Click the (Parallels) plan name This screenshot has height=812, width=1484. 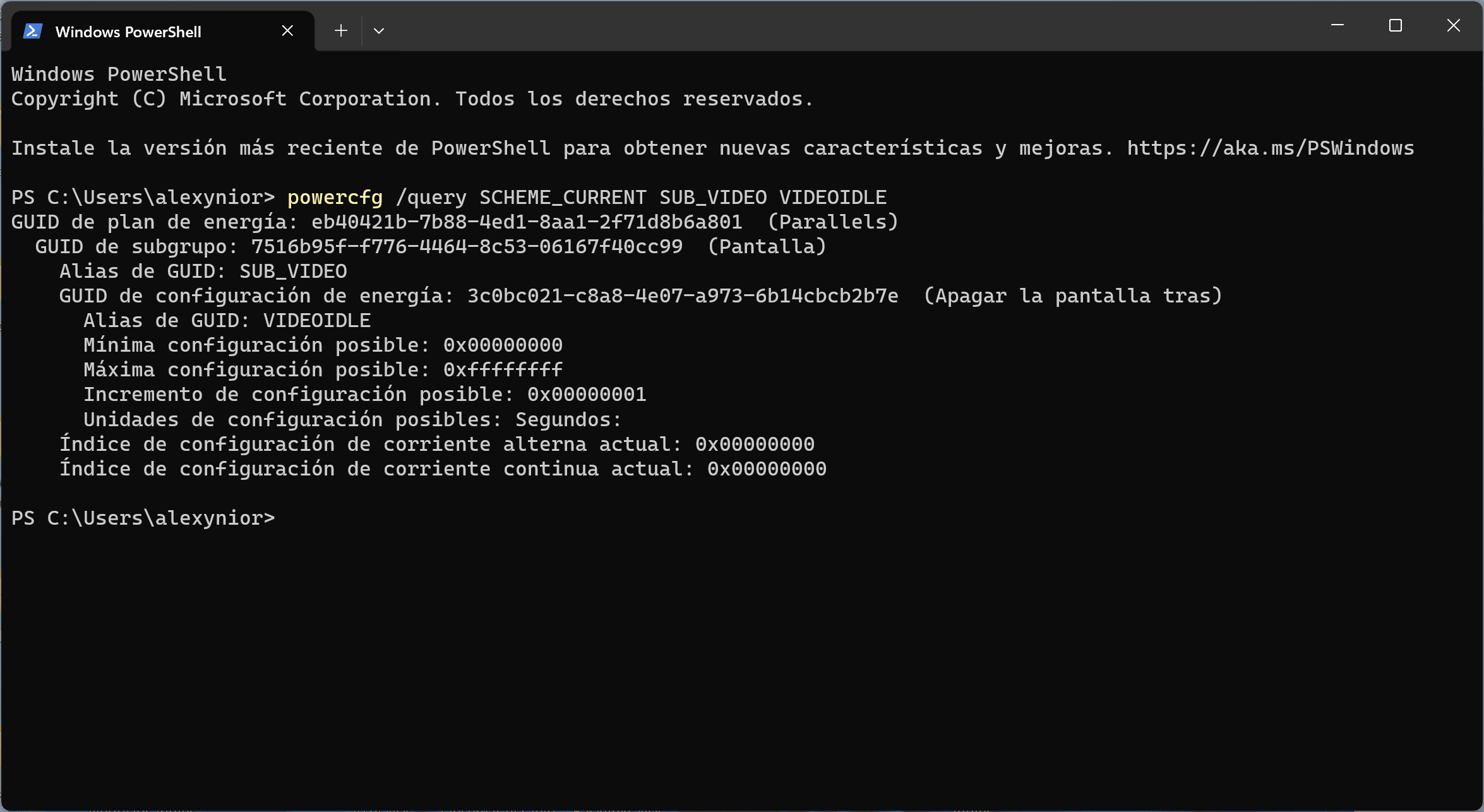[833, 222]
